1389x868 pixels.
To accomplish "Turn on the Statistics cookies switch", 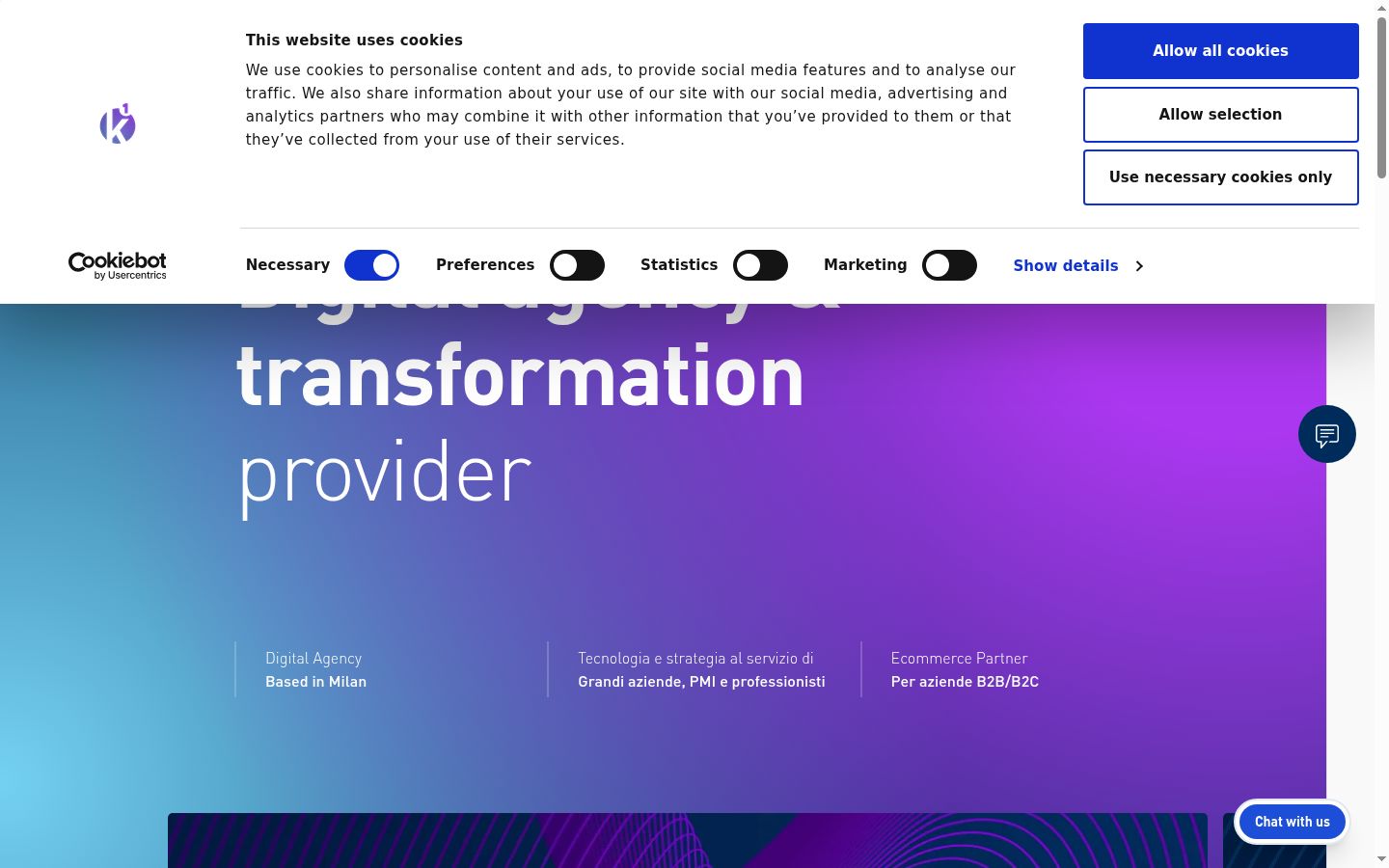I will pos(760,265).
